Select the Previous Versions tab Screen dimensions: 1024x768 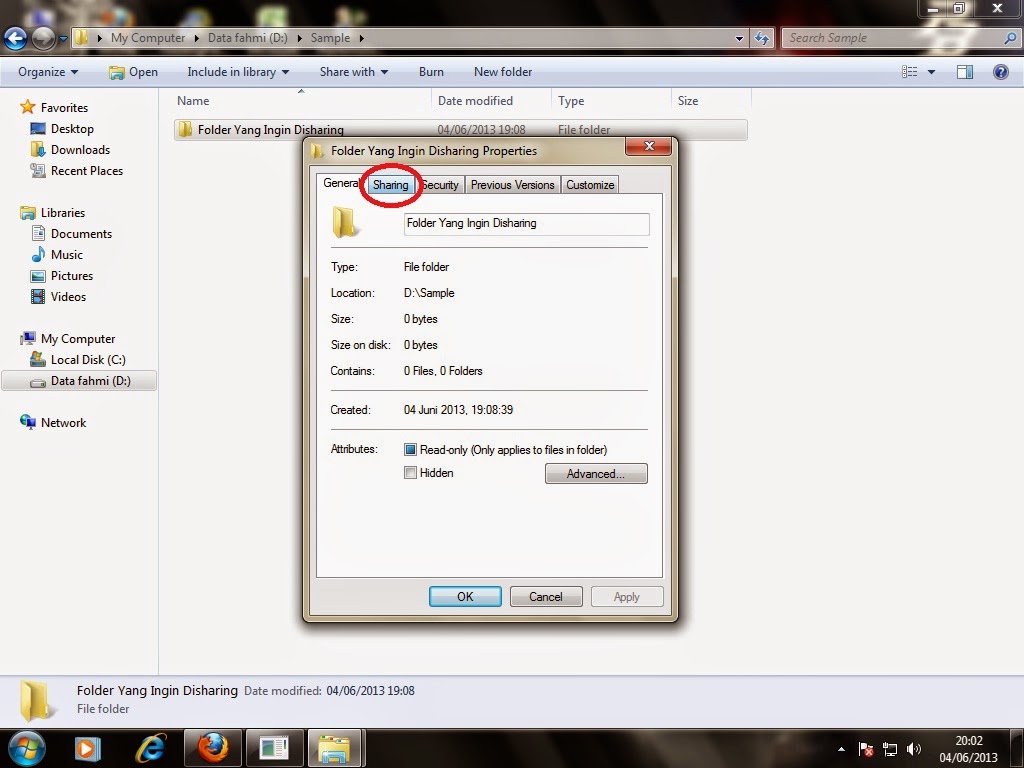513,185
